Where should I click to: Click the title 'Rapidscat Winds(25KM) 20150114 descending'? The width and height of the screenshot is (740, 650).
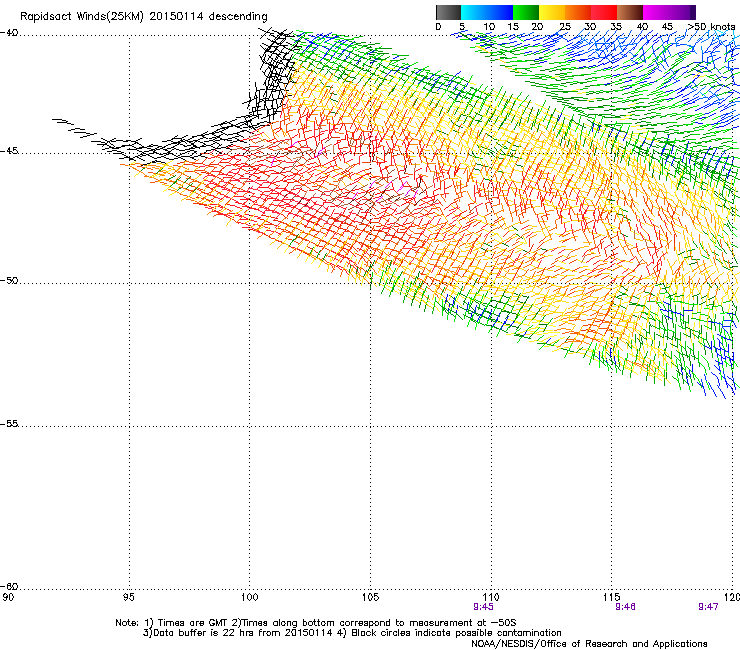(143, 17)
